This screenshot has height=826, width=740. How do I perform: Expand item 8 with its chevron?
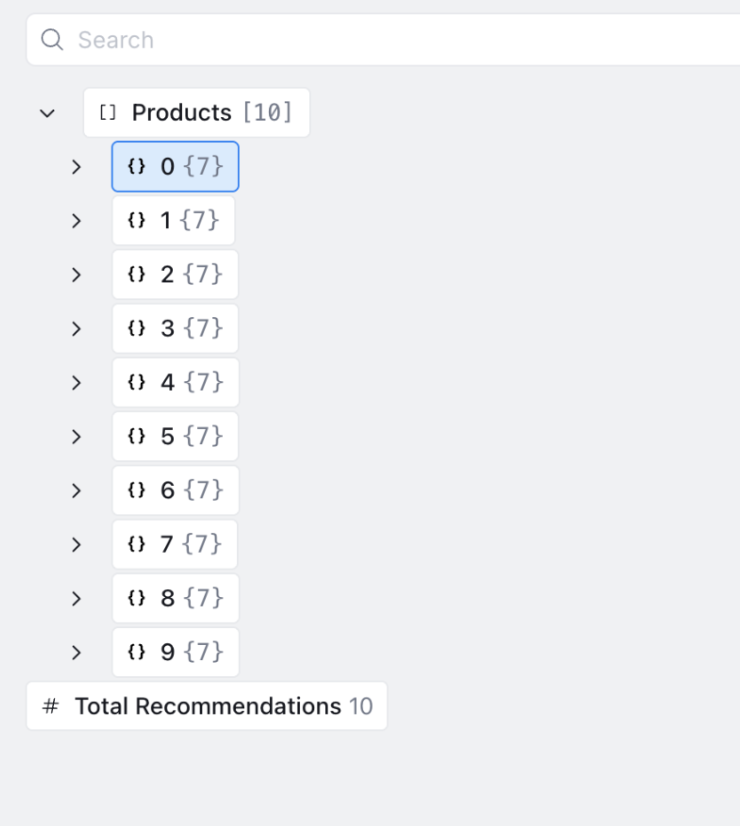click(x=76, y=598)
